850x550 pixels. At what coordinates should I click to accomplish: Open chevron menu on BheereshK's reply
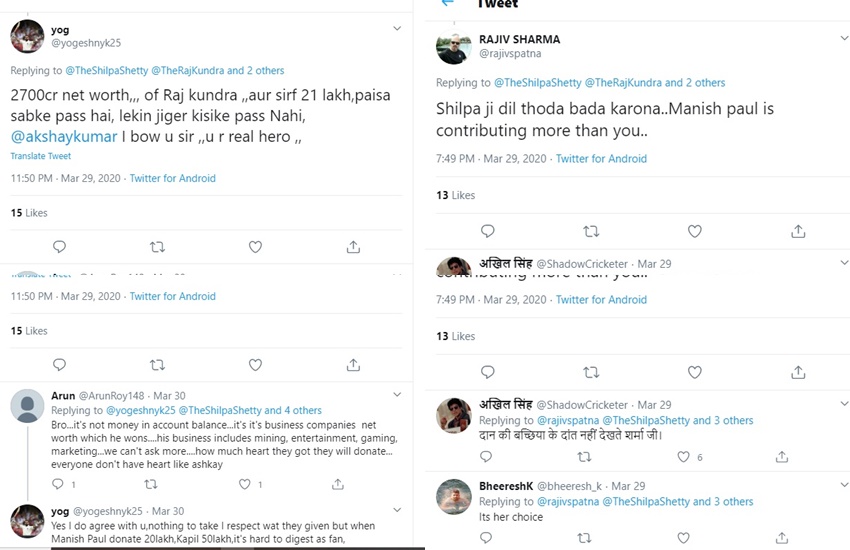click(x=841, y=485)
